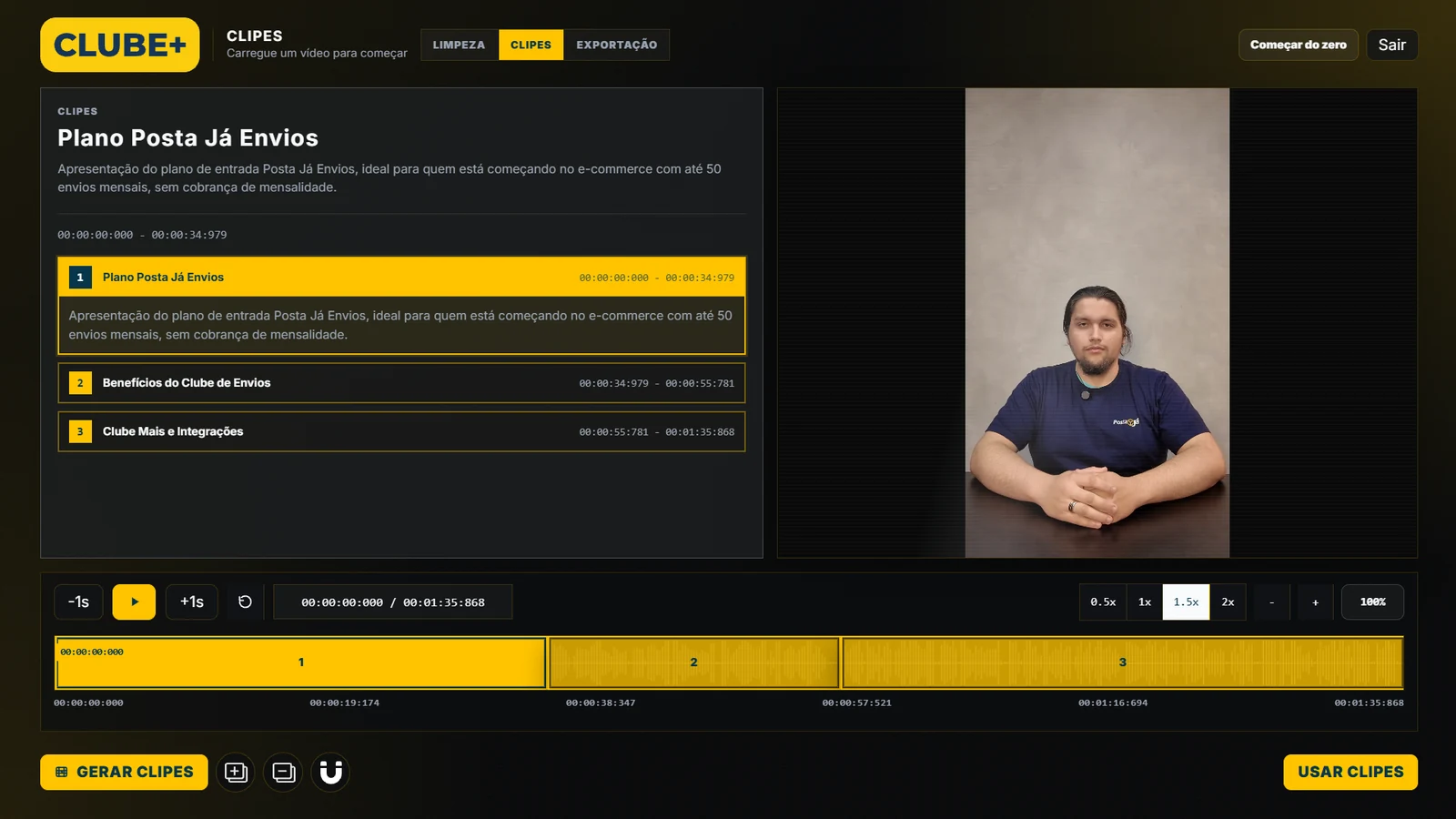This screenshot has width=1456, height=819.
Task: Click timeline segment 2
Action: click(x=693, y=662)
